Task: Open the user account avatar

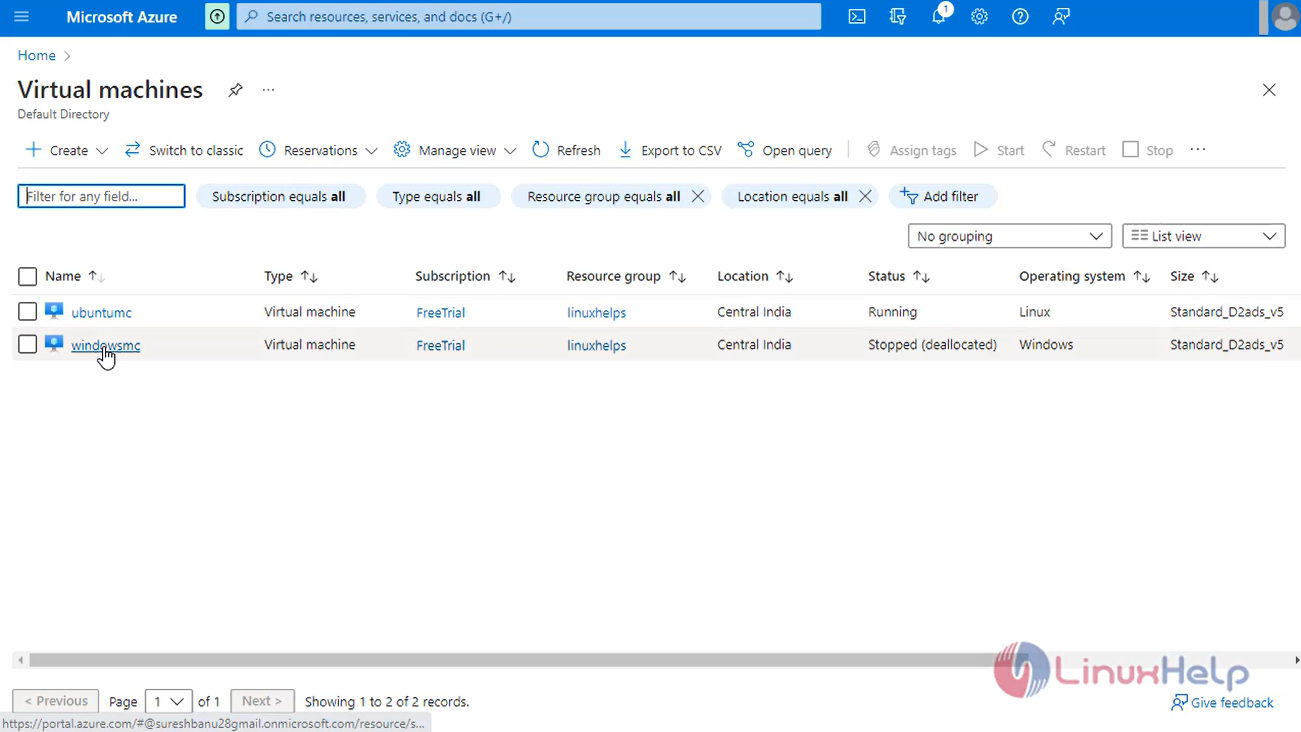Action: pyautogui.click(x=1284, y=17)
